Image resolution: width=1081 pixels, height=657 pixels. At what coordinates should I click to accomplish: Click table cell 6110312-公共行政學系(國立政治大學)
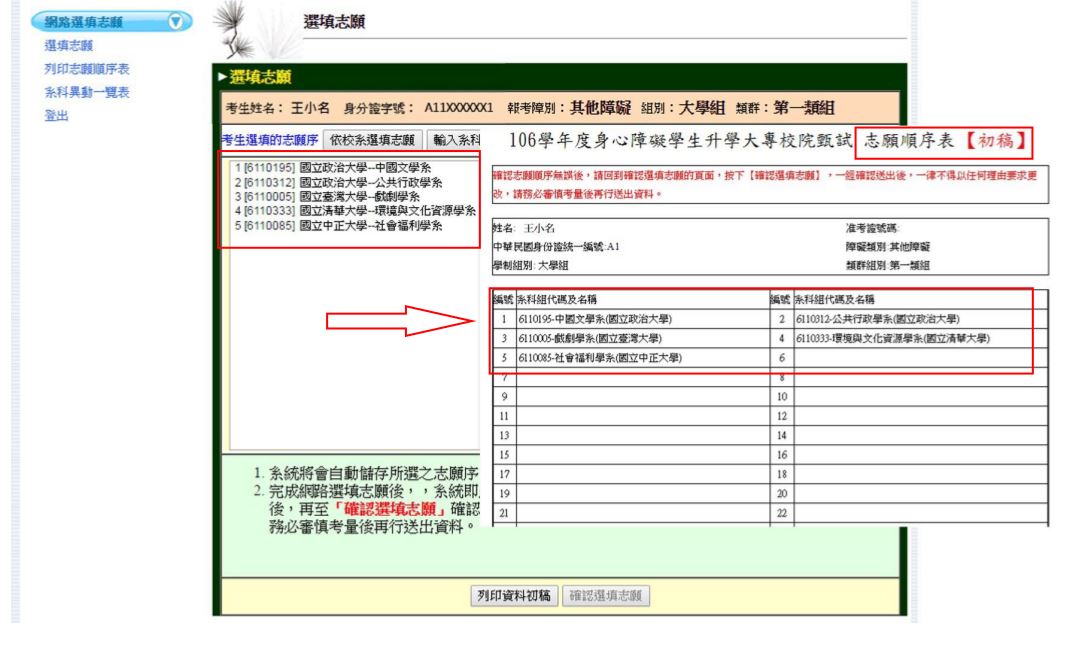point(920,319)
